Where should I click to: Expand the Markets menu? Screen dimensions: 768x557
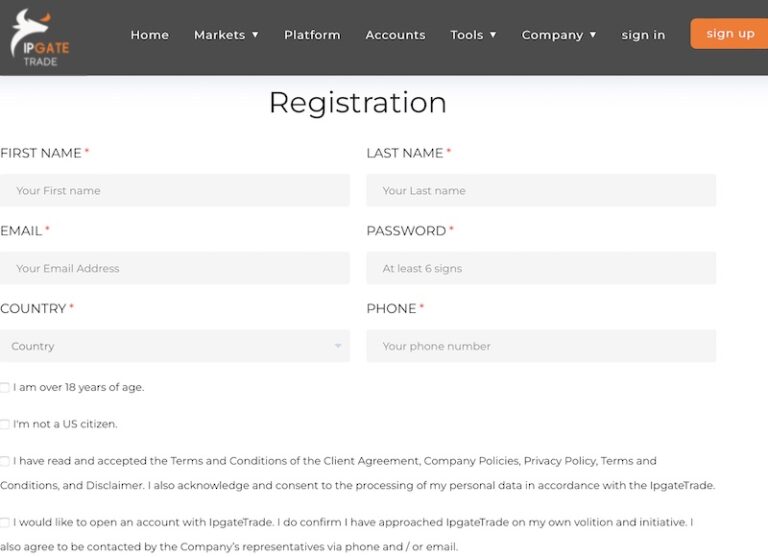point(226,35)
